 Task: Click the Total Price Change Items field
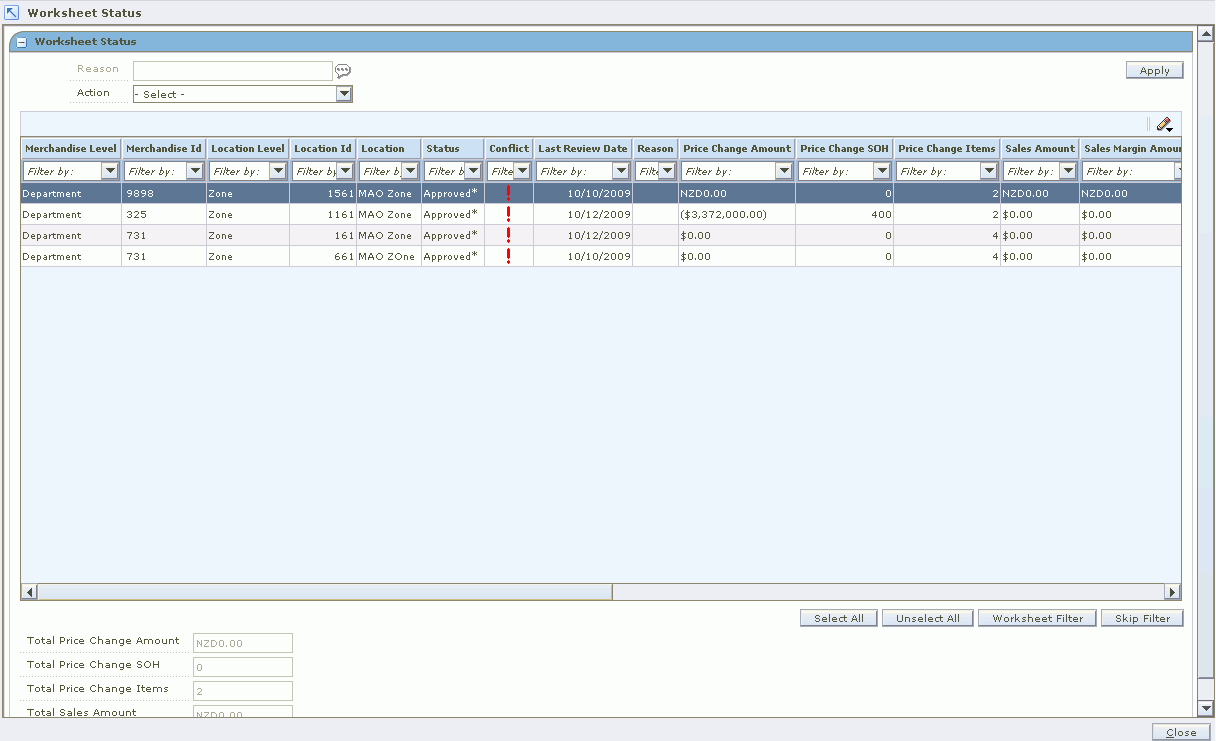pyautogui.click(x=243, y=691)
